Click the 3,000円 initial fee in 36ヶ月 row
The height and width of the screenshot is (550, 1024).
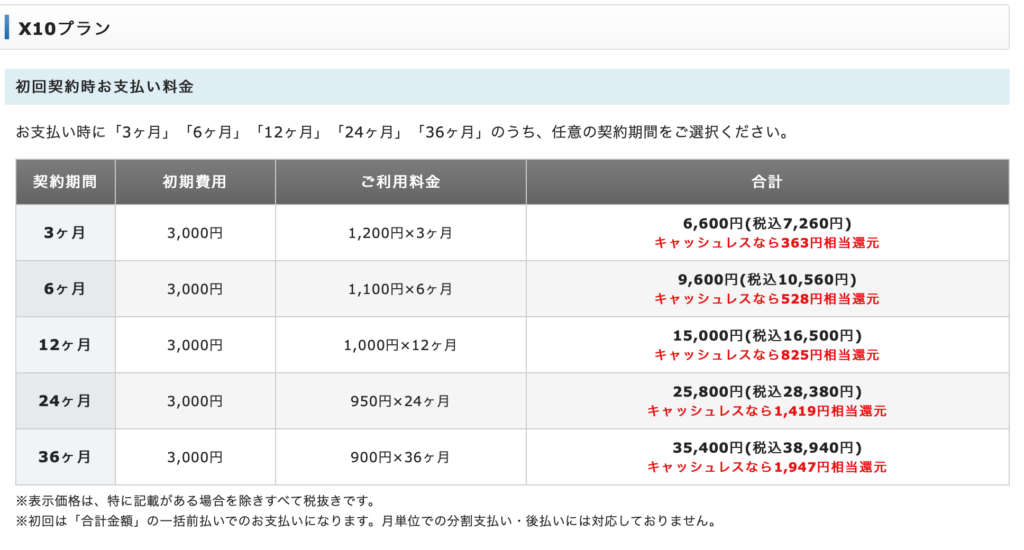pos(195,458)
